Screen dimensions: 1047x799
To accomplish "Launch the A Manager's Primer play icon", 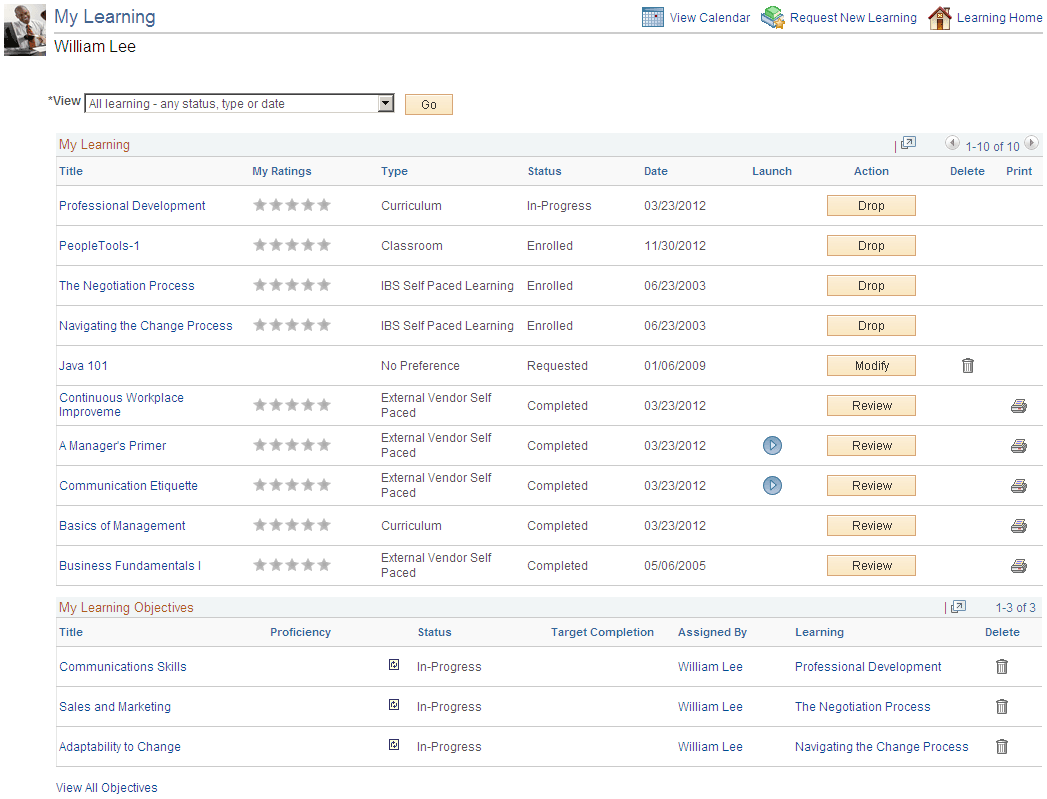I will pyautogui.click(x=772, y=445).
